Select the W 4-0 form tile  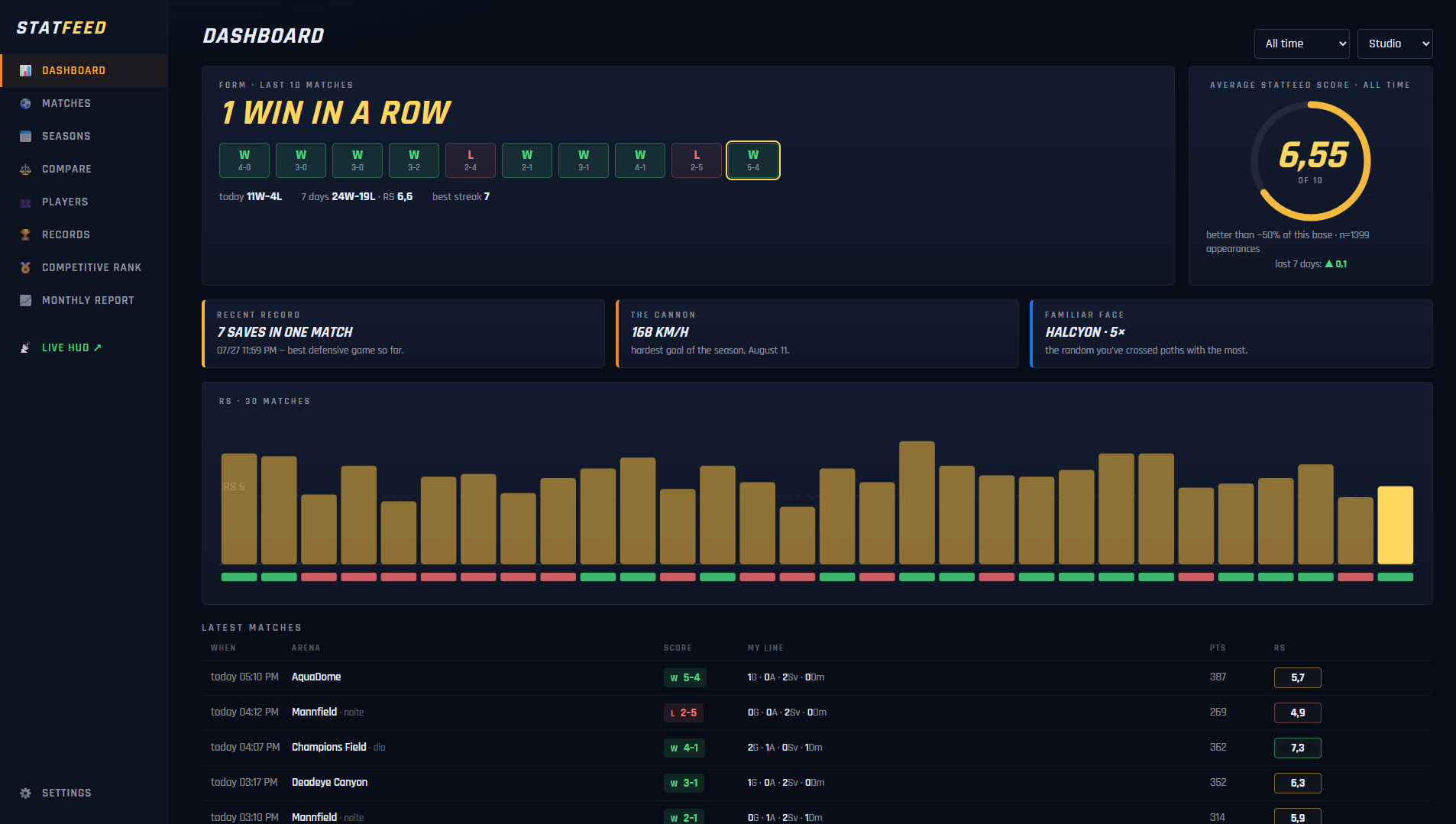tap(244, 160)
